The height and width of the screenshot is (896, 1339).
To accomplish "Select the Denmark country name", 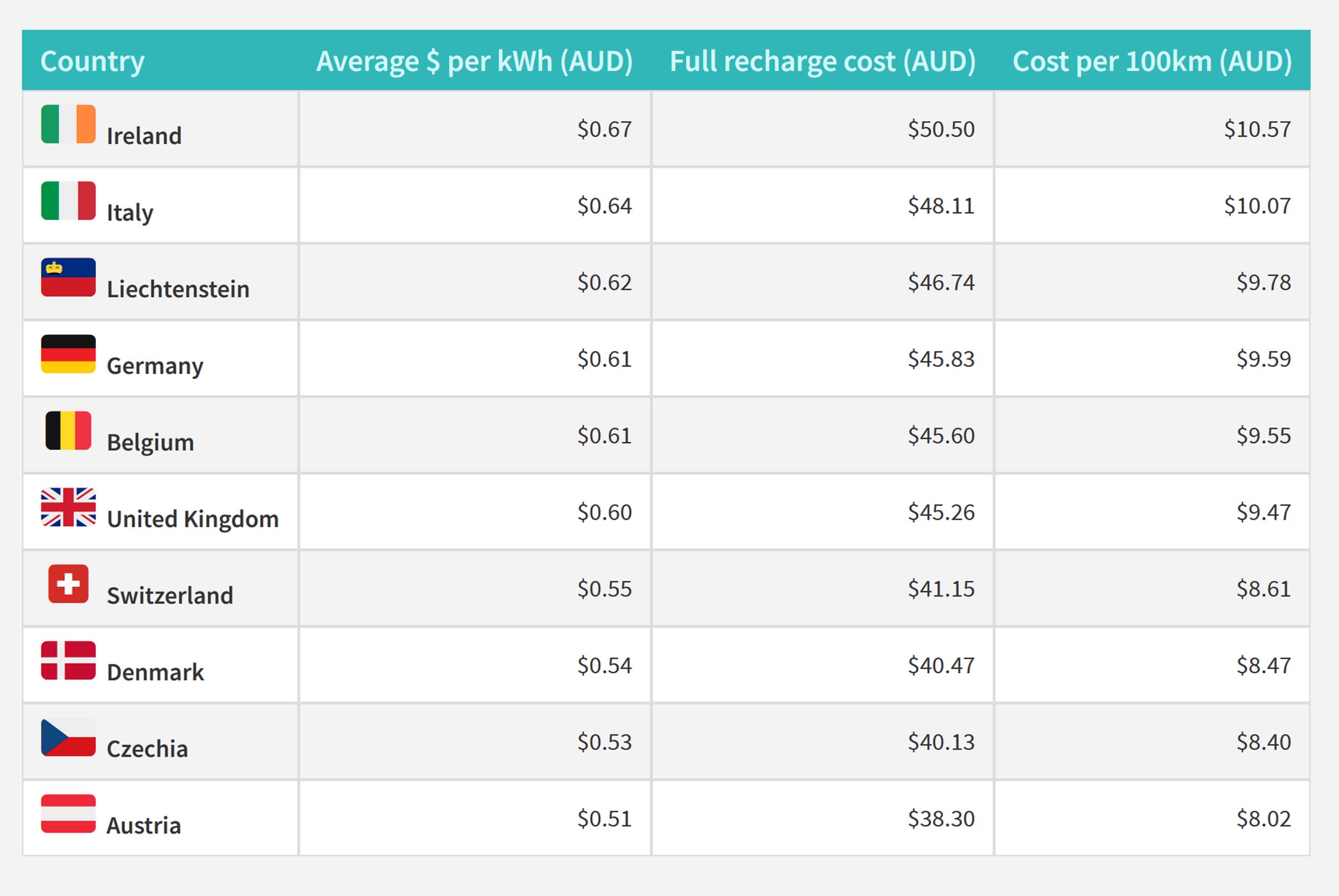I will (155, 672).
